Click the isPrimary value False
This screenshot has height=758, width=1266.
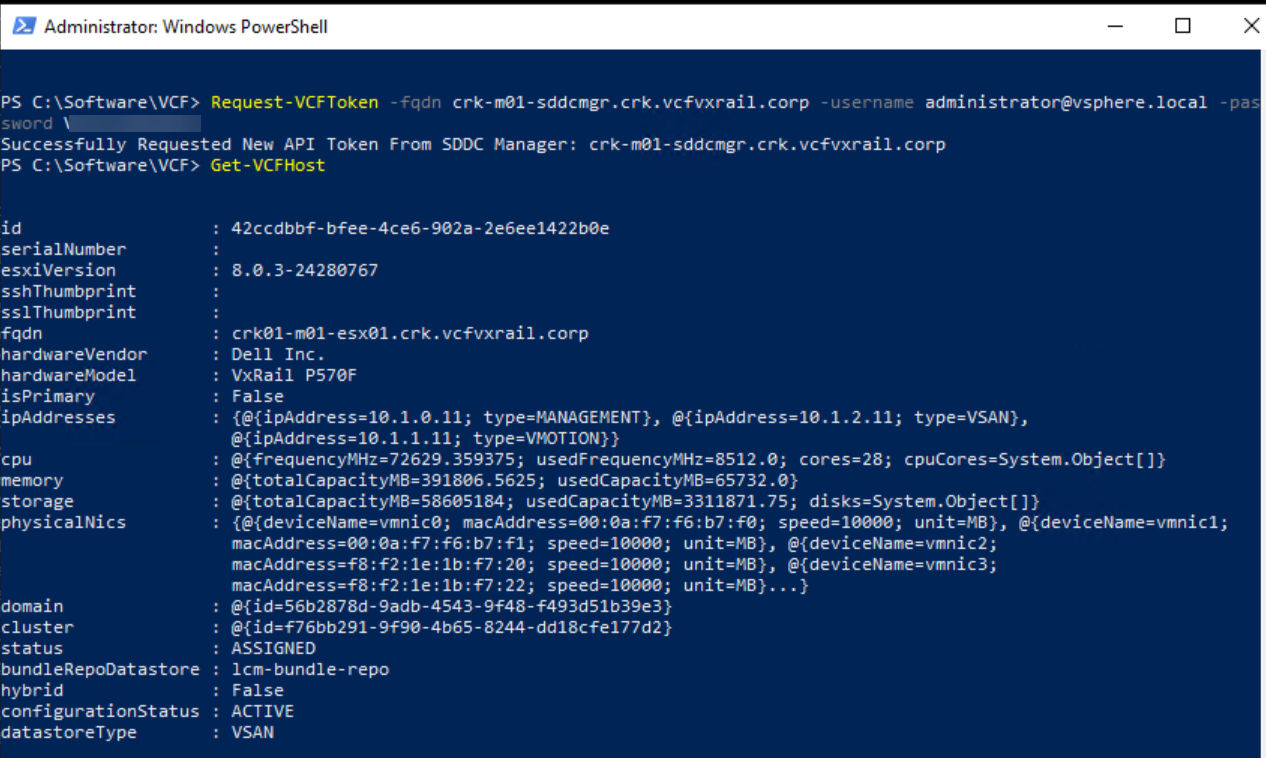[257, 396]
